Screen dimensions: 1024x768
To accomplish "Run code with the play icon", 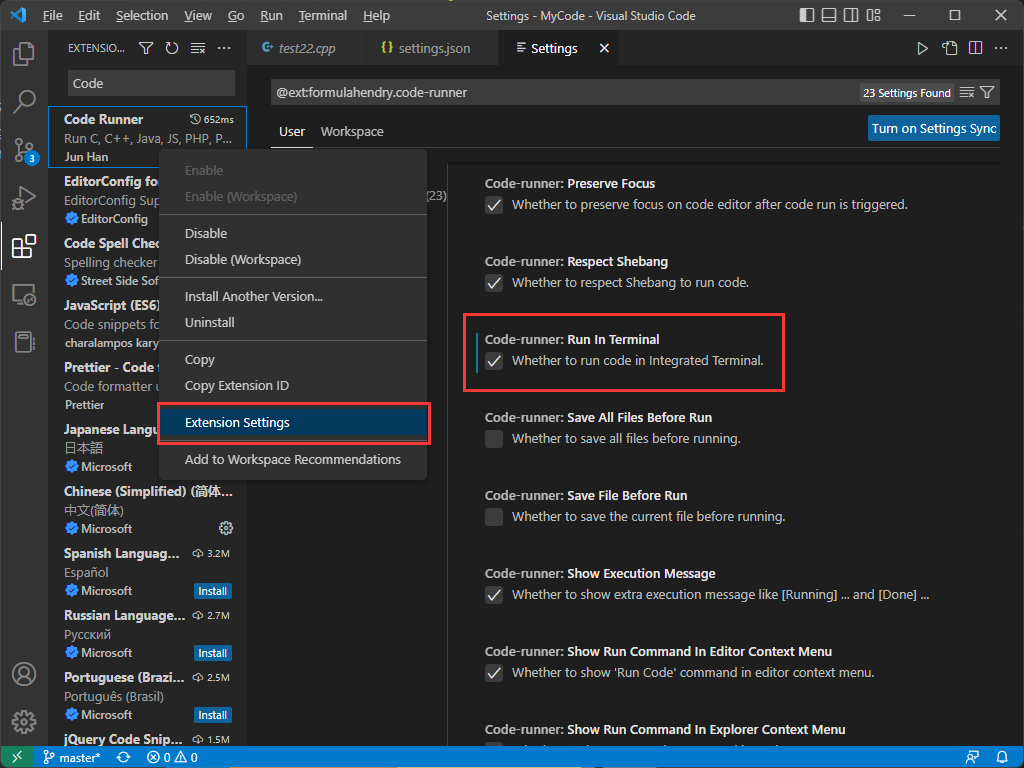I will (x=922, y=48).
